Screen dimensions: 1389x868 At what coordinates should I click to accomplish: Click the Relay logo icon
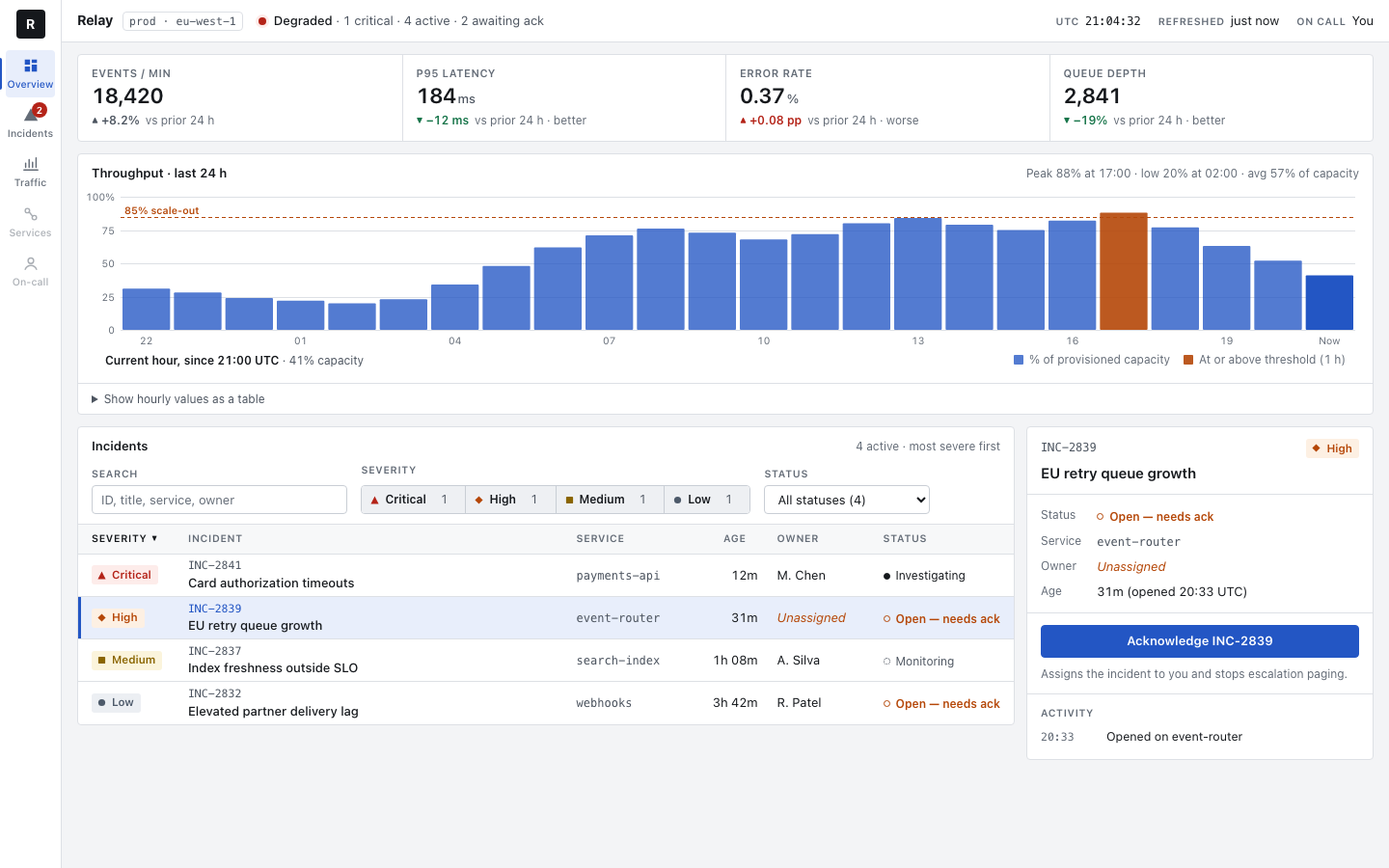tap(31, 24)
